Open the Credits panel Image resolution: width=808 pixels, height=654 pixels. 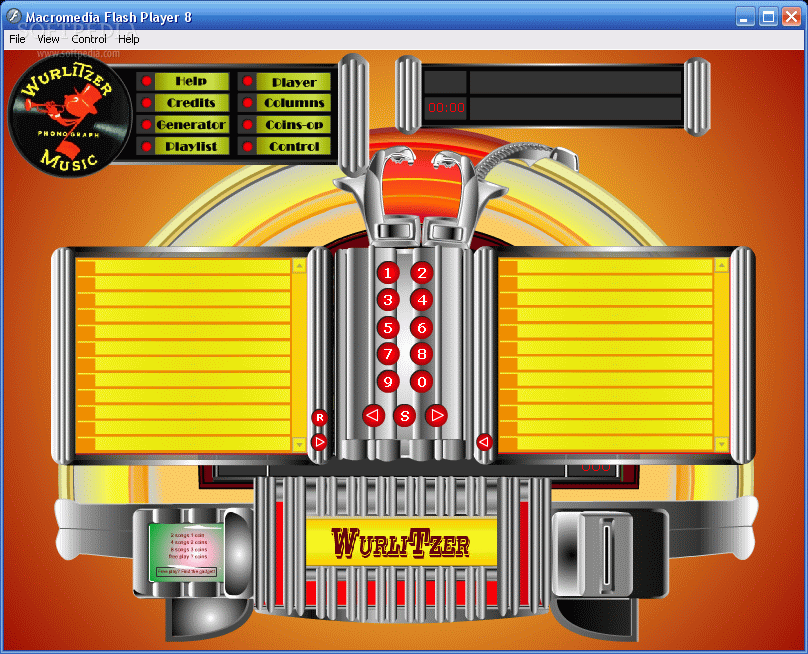(x=191, y=103)
